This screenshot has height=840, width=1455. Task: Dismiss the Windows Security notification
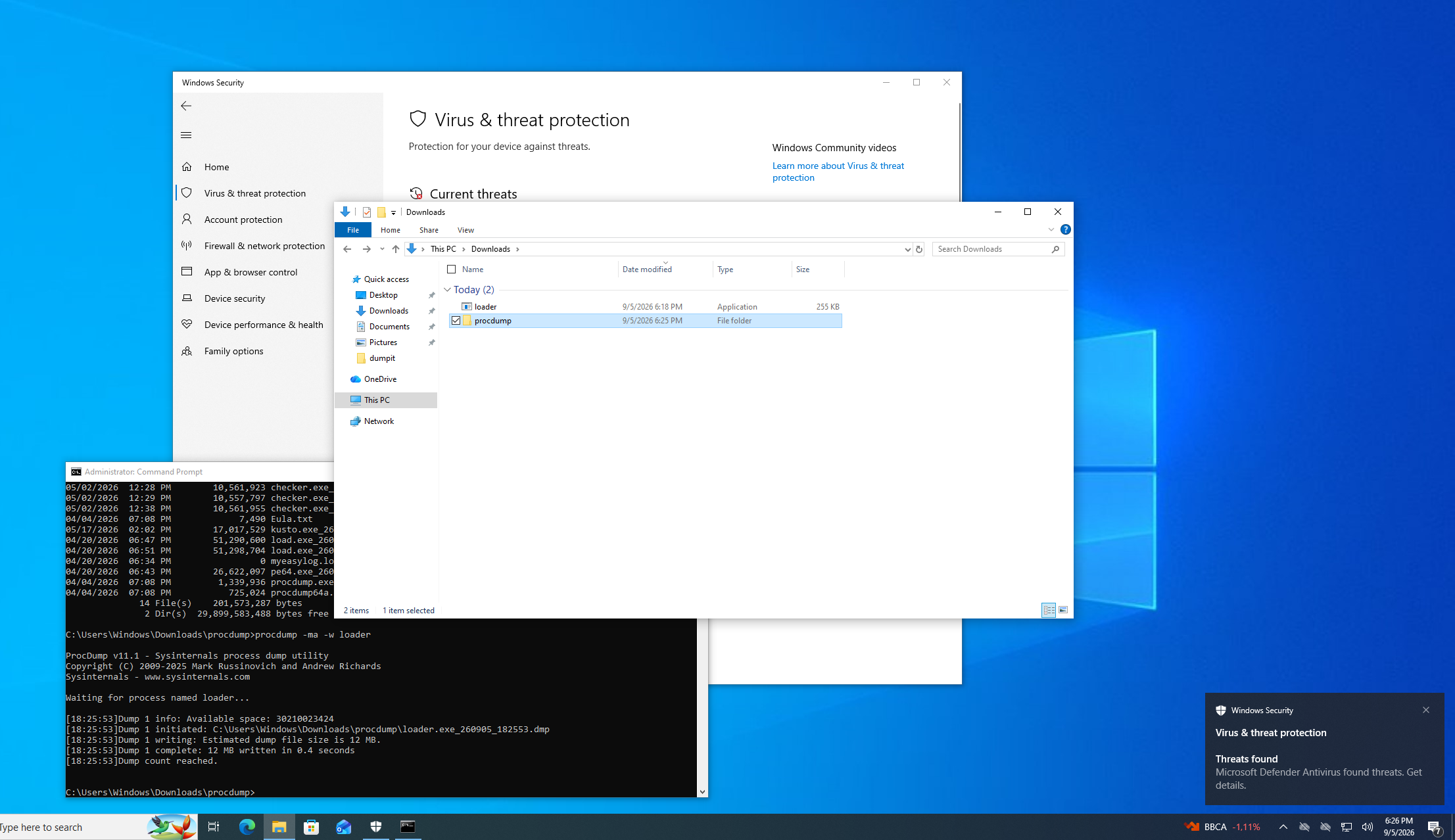tap(1426, 710)
